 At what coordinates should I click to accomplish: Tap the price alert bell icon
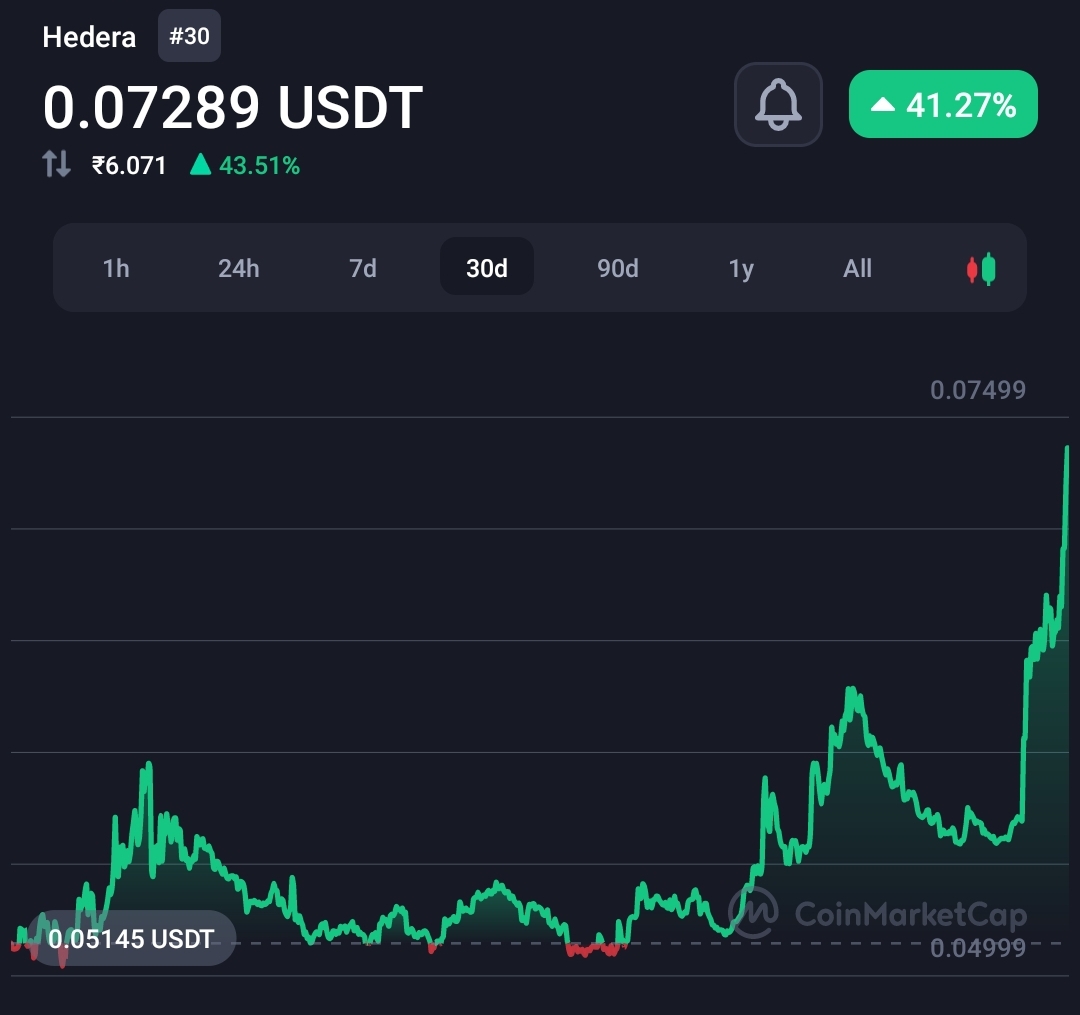pyautogui.click(x=778, y=105)
